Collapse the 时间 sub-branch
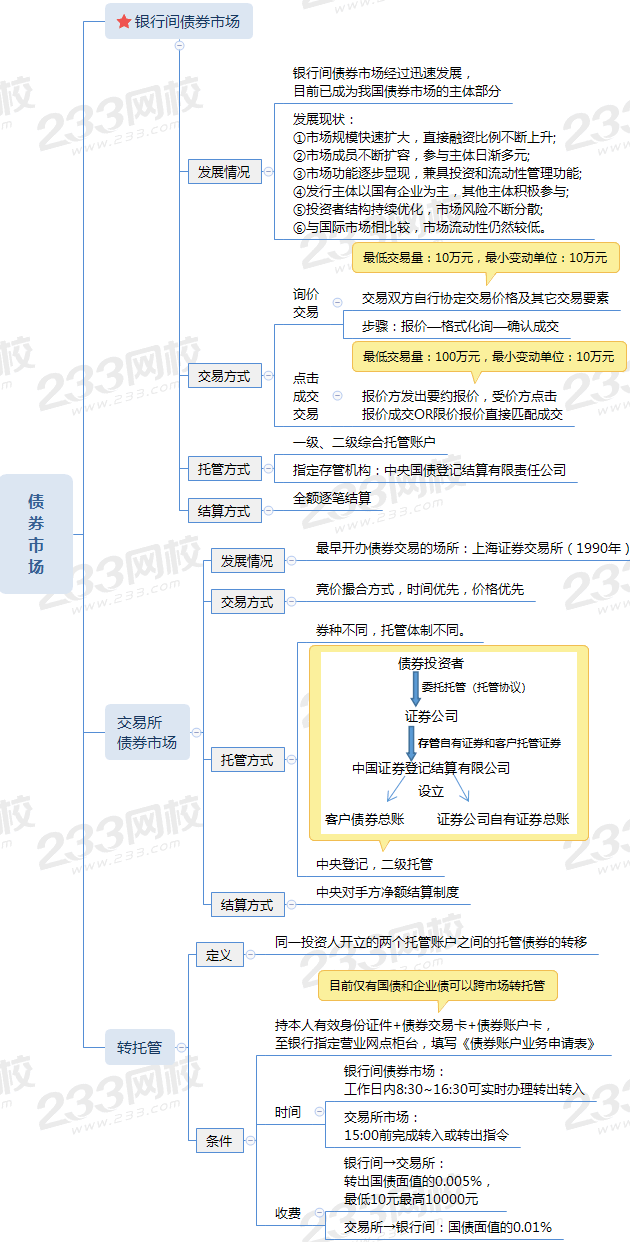Screen dimensions: 630x1242 319,1111
